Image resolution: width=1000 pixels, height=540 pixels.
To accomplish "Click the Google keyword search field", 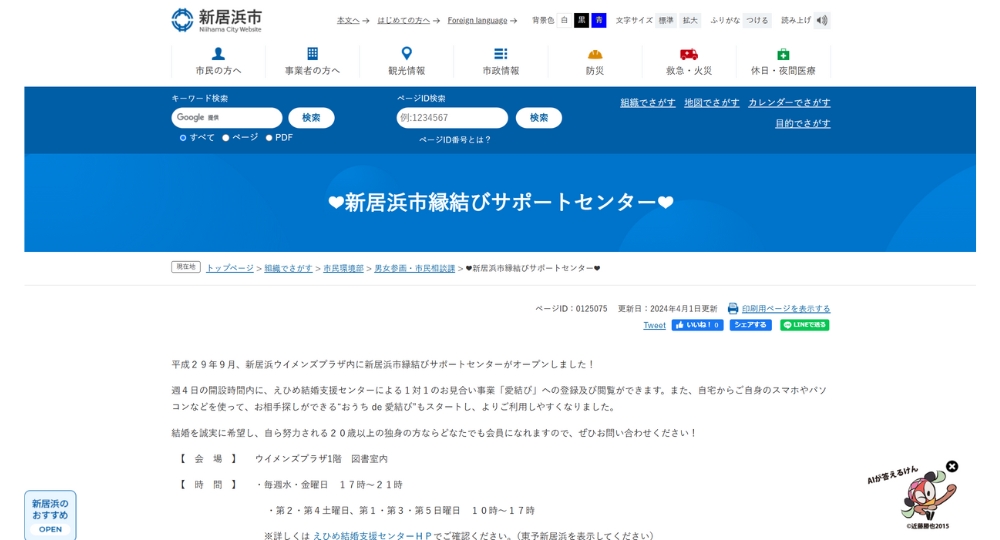I will point(227,118).
